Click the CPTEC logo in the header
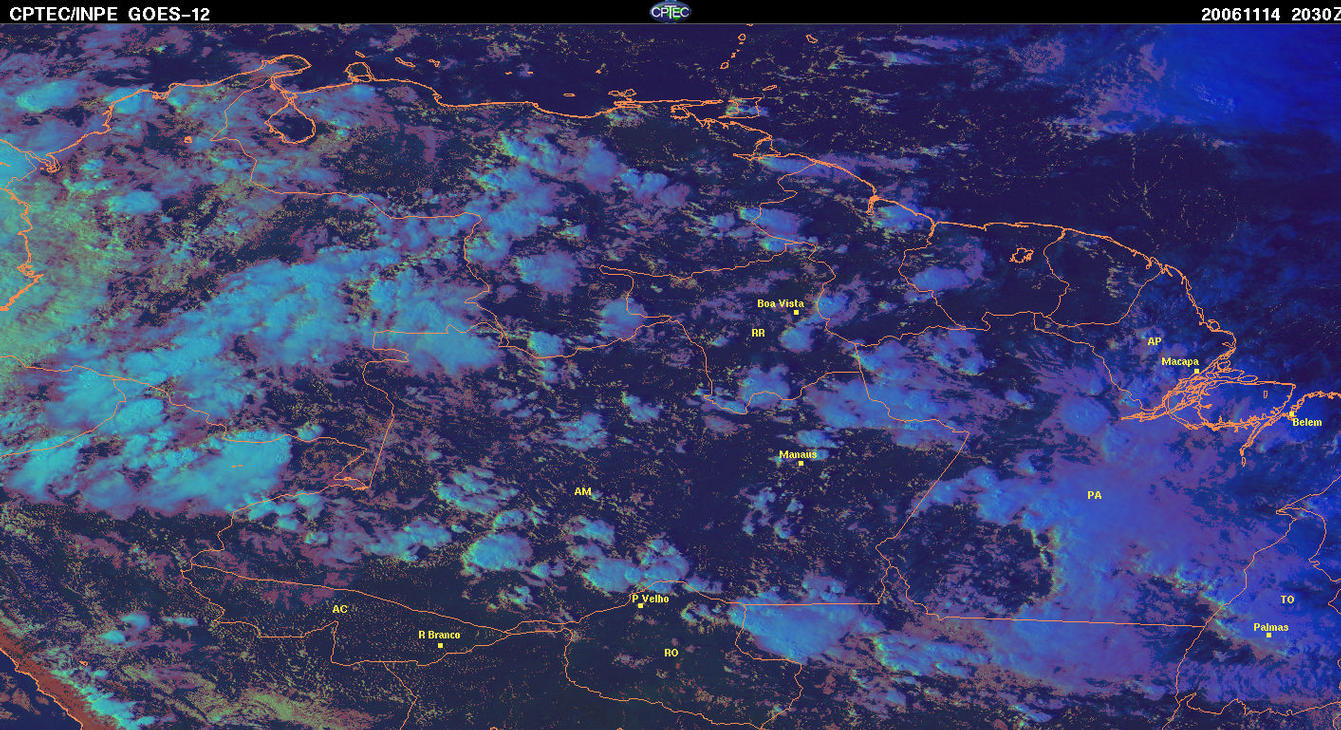Screen dimensions: 1341x730 click(x=670, y=11)
